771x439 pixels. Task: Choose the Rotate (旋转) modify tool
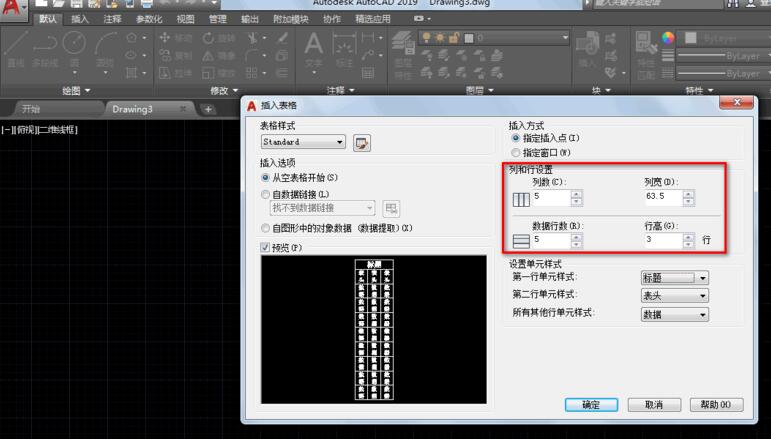pyautogui.click(x=219, y=38)
